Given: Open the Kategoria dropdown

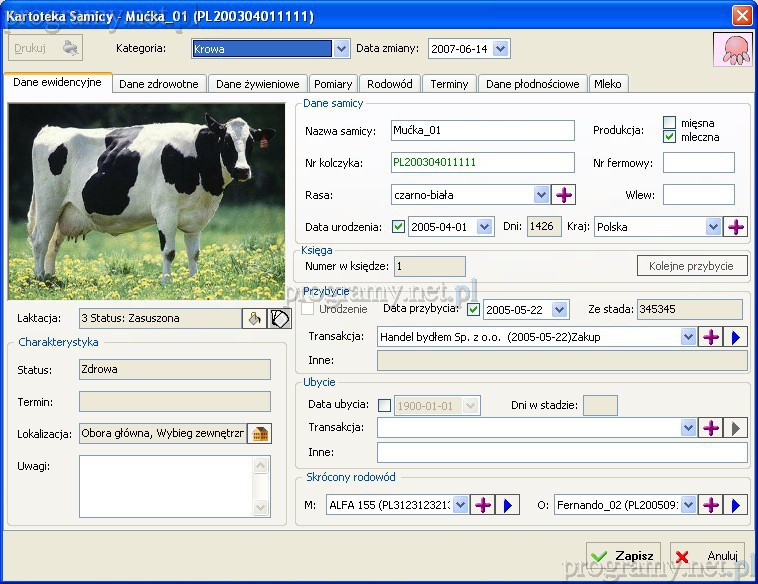Looking at the screenshot, I should point(341,49).
